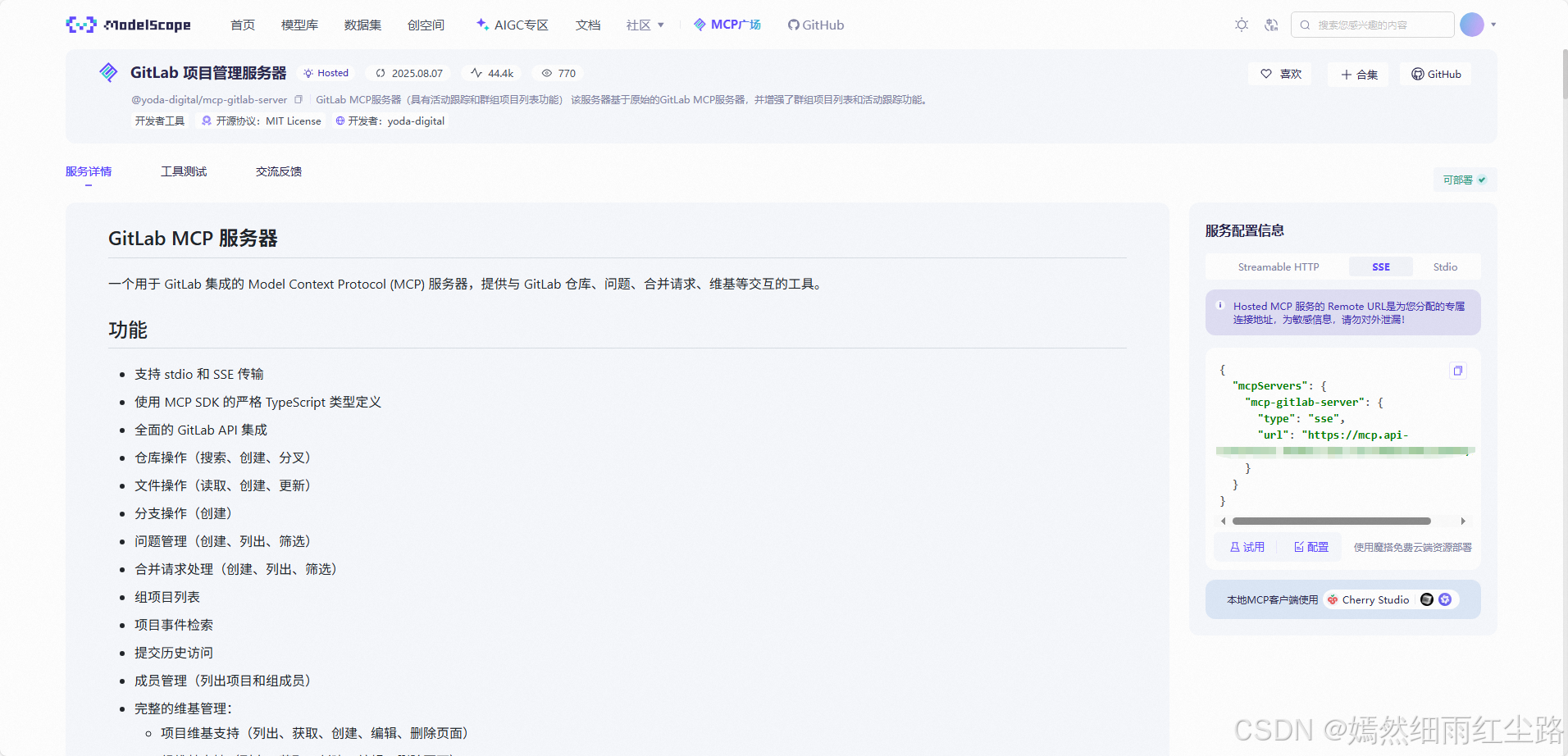The height and width of the screenshot is (756, 1568).
Task: Click the search field in the header
Action: (1373, 25)
